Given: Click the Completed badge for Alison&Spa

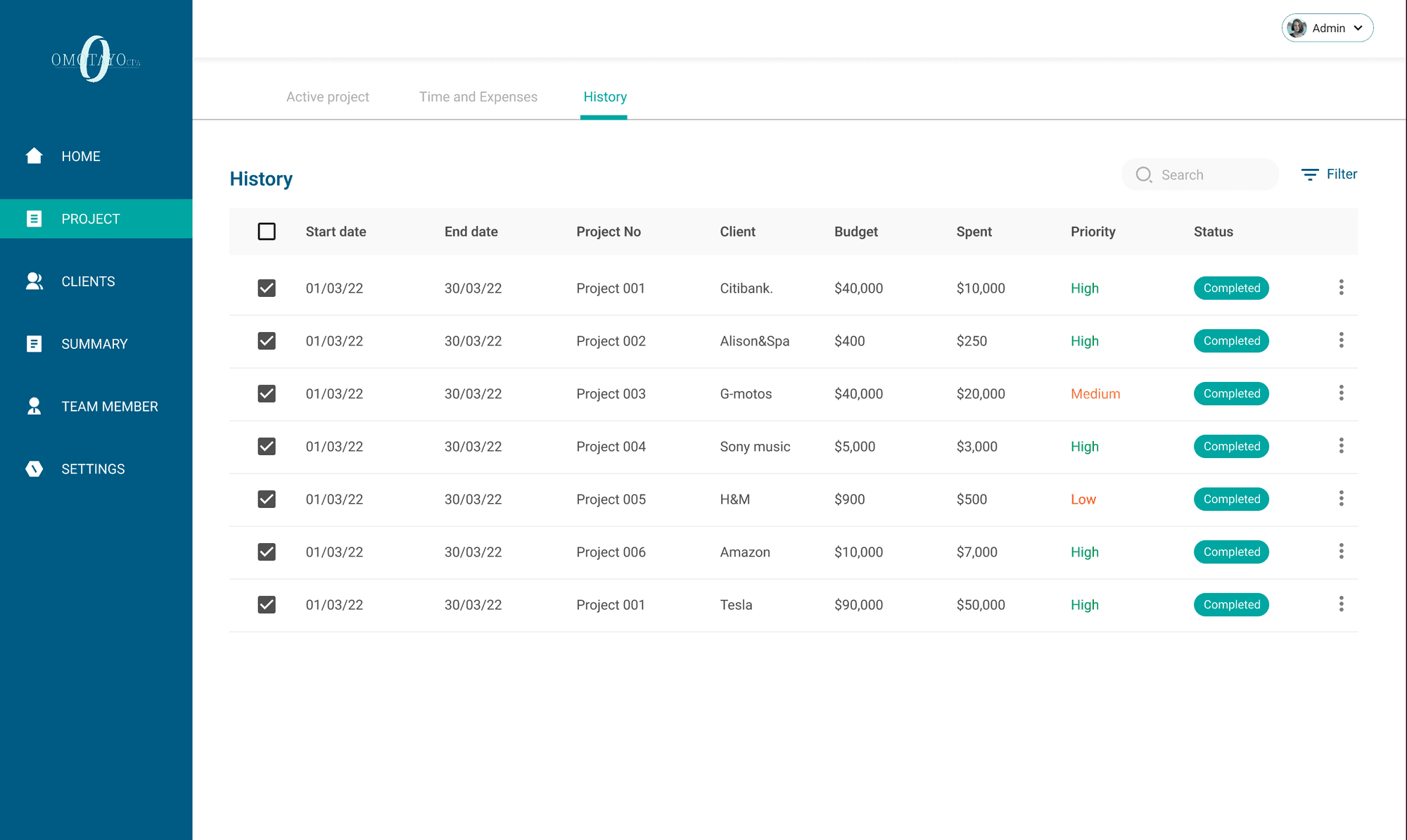Looking at the screenshot, I should pos(1230,341).
